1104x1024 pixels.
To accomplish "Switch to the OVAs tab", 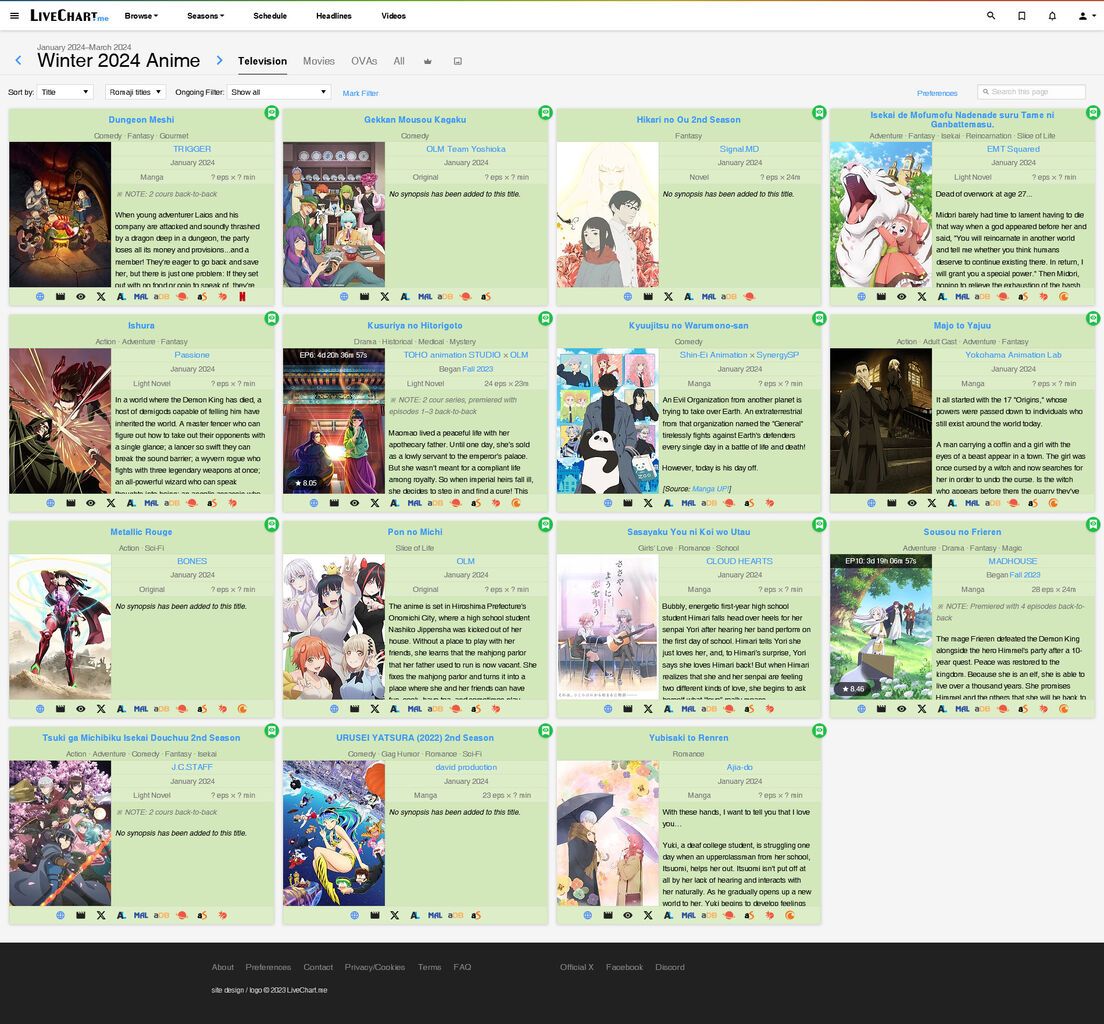I will (x=364, y=61).
